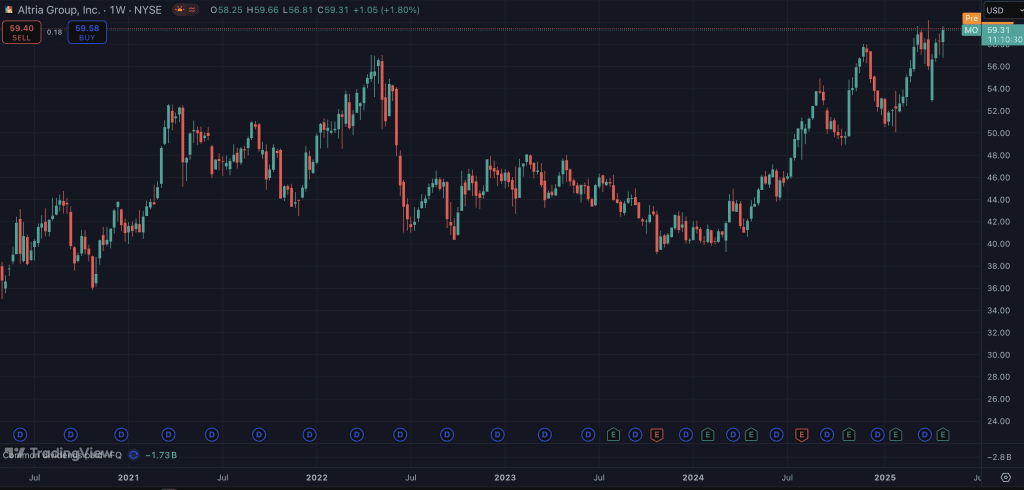Click the open value O58.25

[226, 10]
